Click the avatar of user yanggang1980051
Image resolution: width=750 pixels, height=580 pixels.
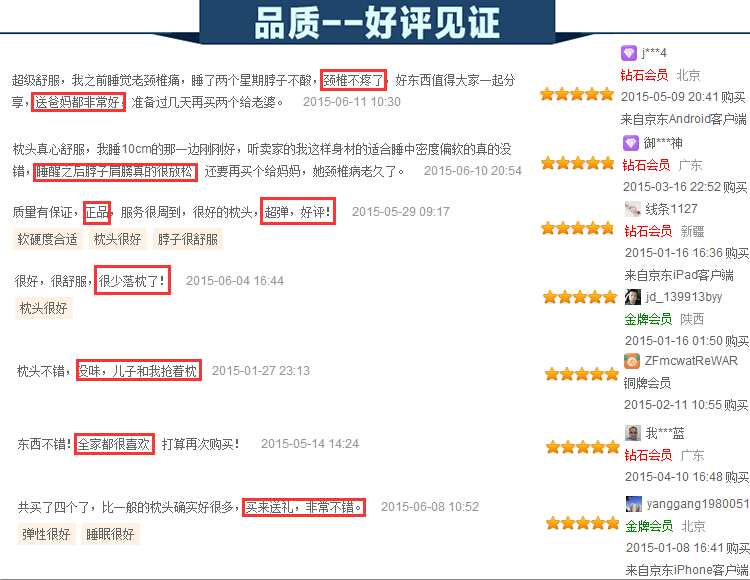tap(633, 504)
